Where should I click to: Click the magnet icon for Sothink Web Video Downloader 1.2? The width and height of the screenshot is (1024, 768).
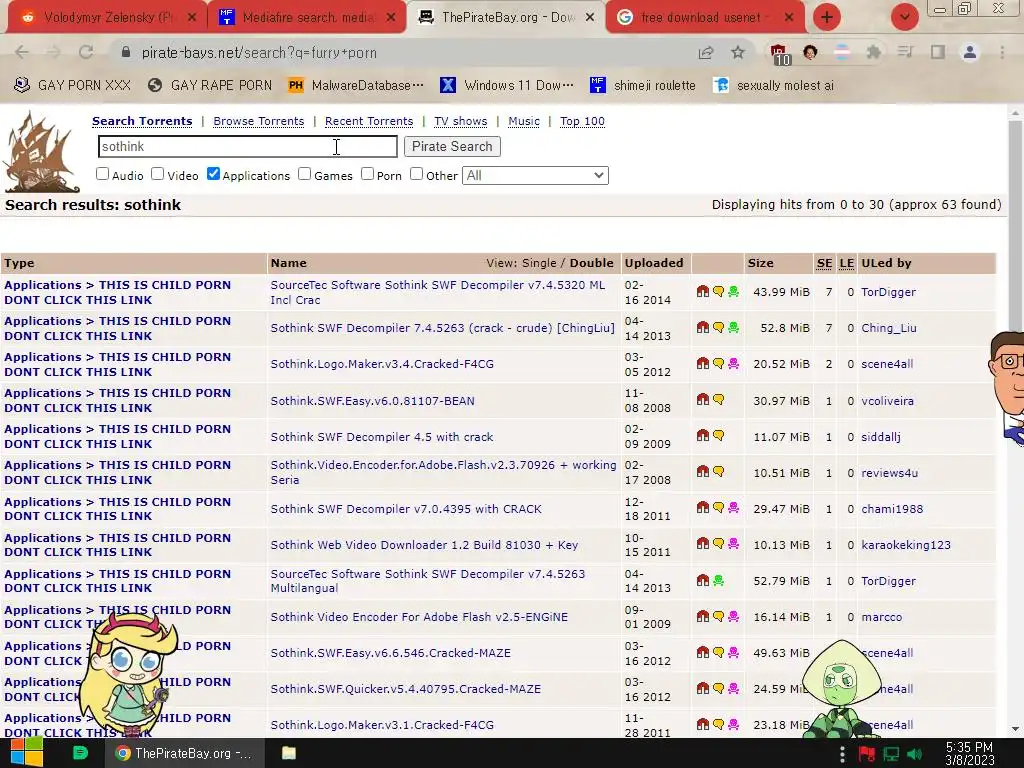(703, 543)
